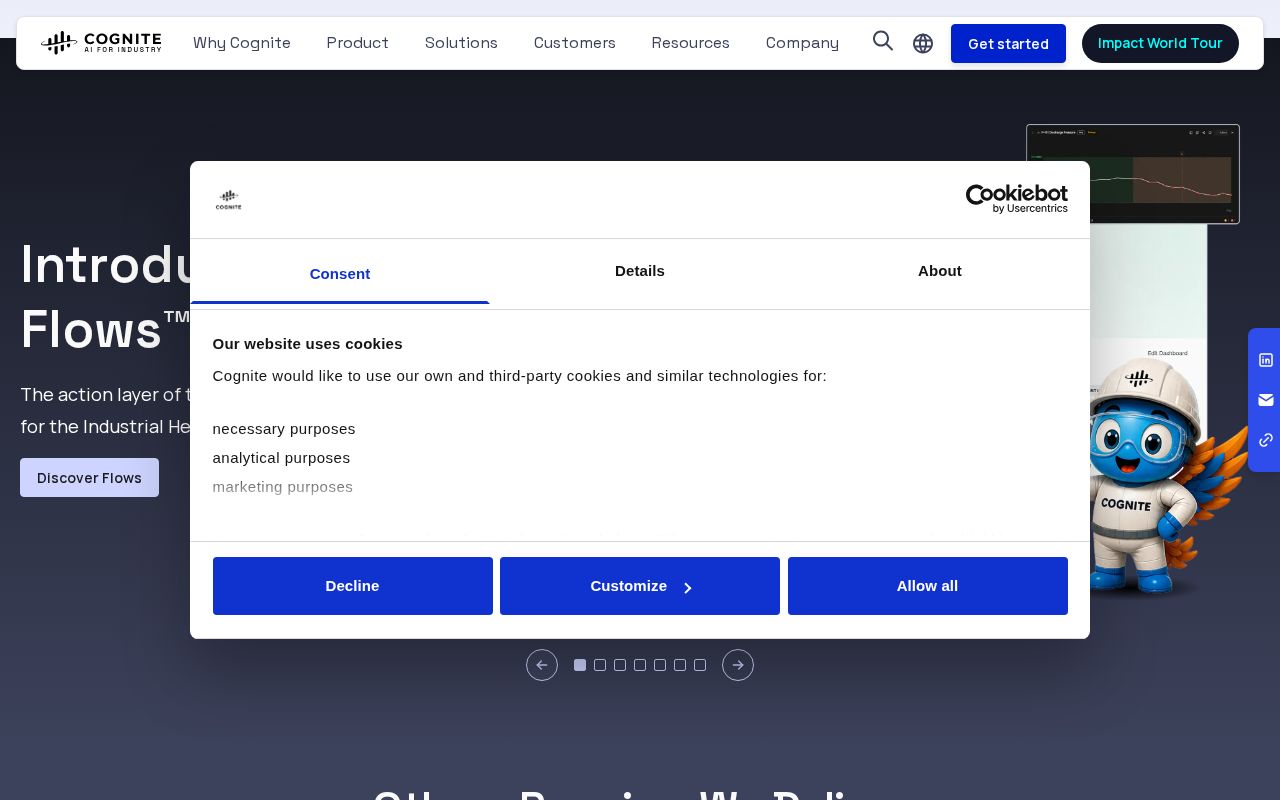Switch to the Consent tab

click(x=340, y=273)
